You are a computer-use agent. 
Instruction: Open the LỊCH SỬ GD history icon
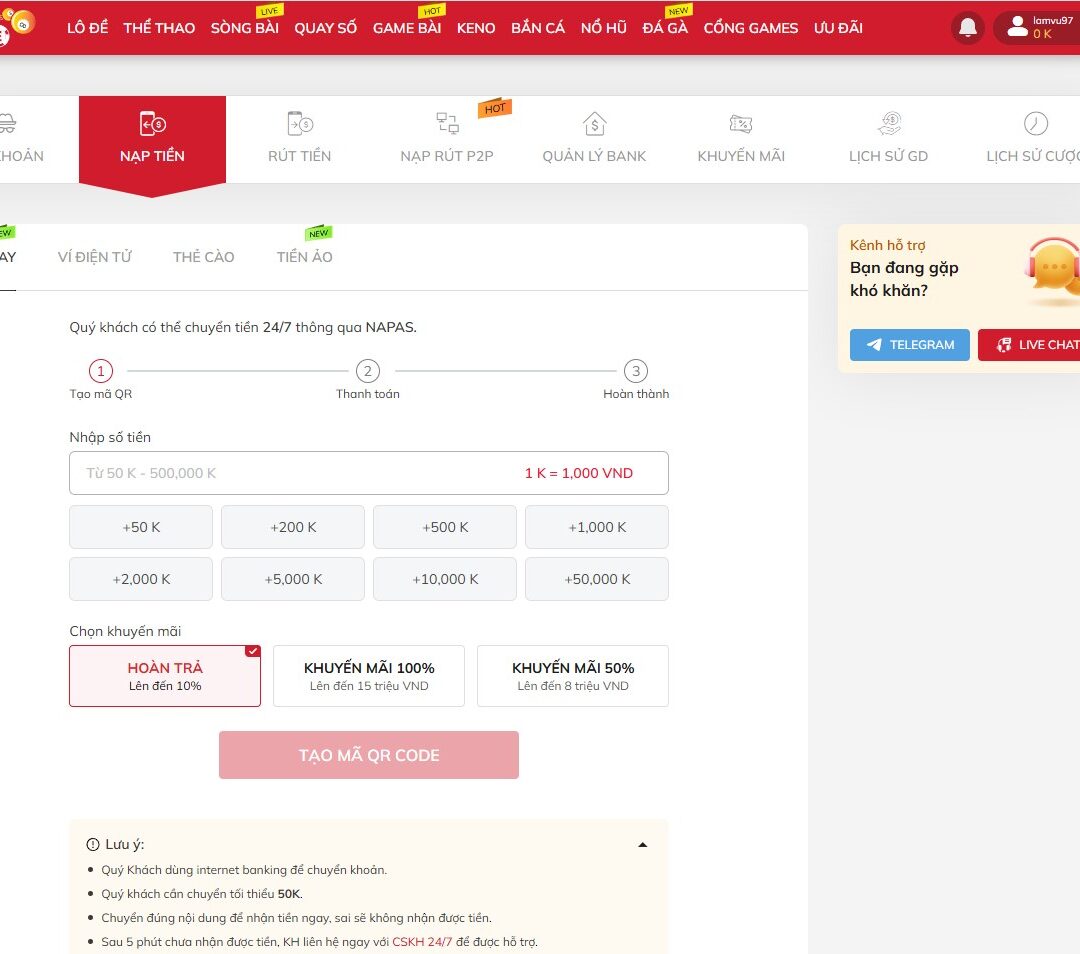tap(888, 124)
